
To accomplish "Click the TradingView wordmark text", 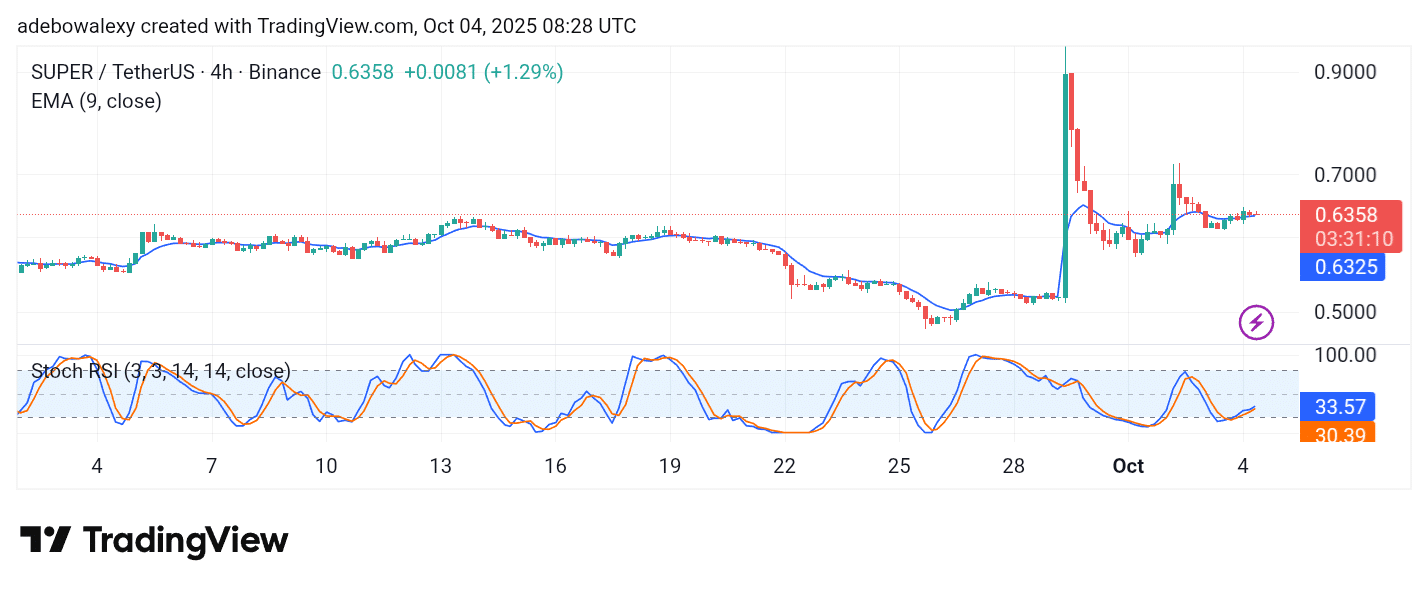I will click(185, 541).
